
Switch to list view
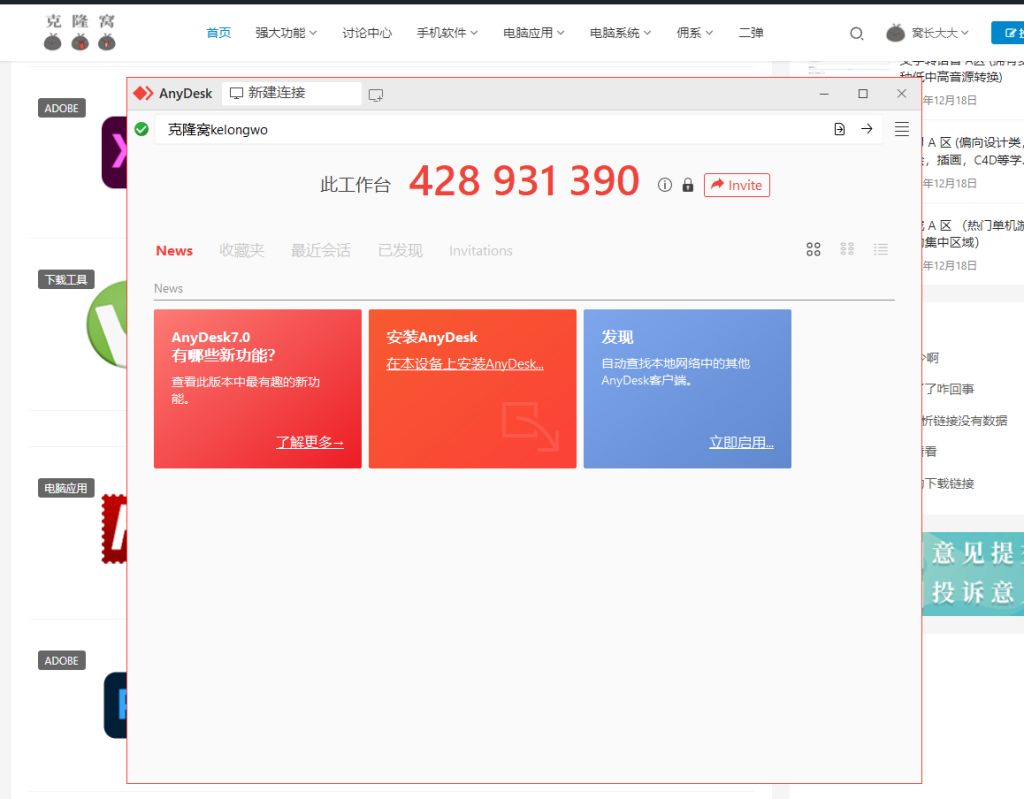[x=881, y=249]
